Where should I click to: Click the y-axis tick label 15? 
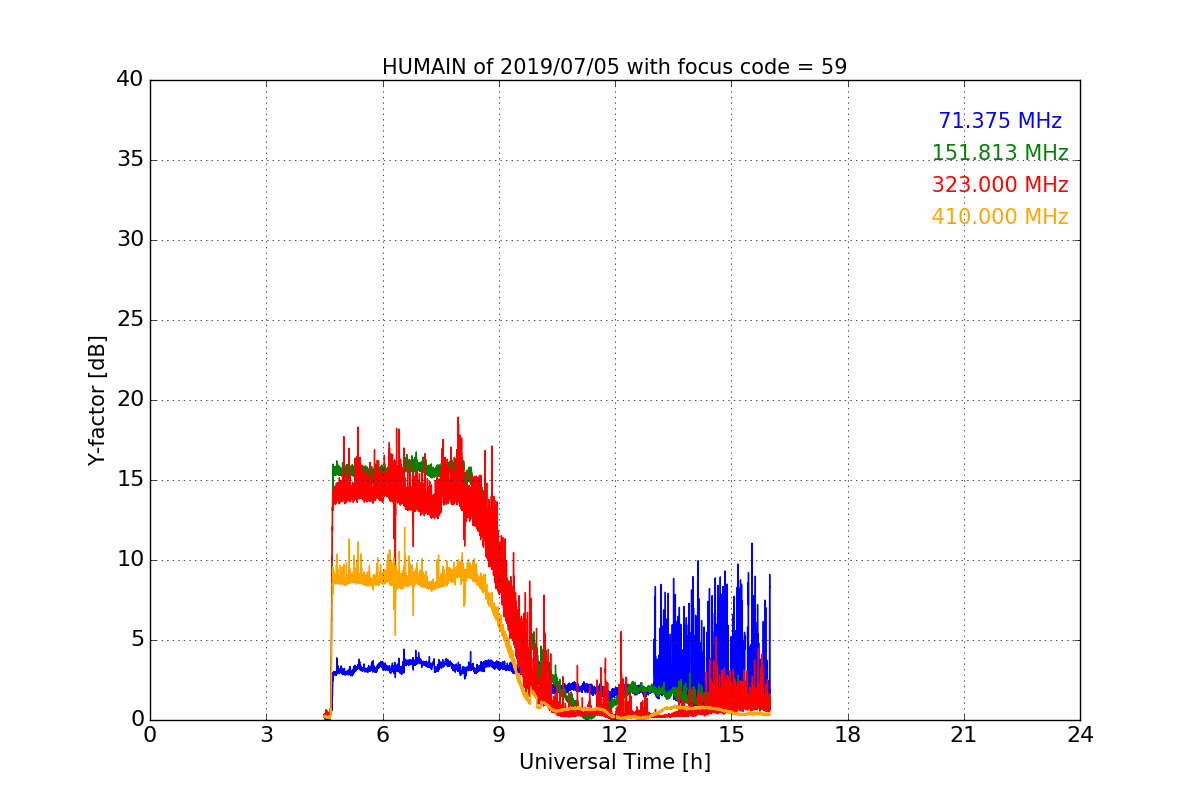(130, 480)
